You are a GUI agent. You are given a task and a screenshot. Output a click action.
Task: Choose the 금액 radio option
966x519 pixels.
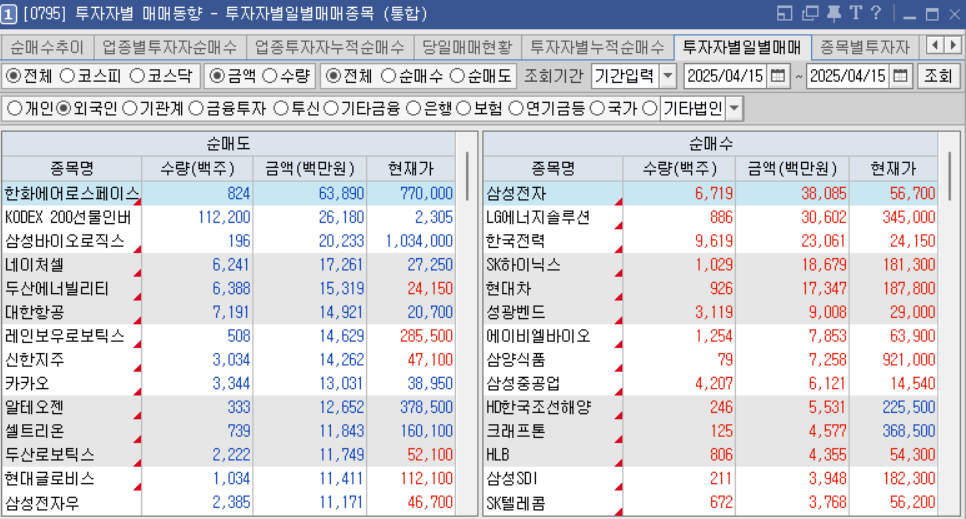(x=216, y=76)
